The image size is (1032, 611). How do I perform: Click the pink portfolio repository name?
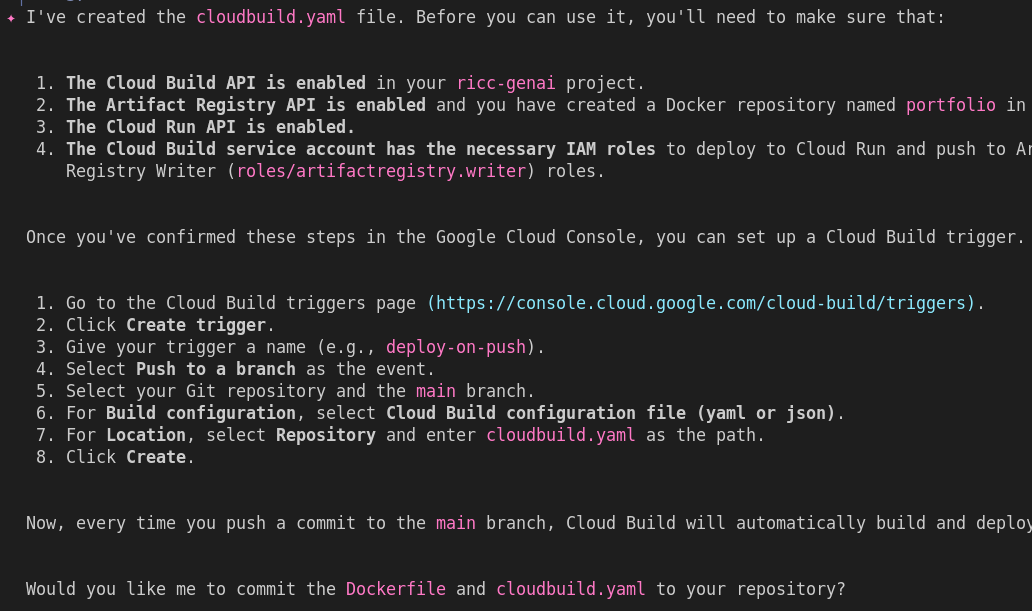[x=950, y=105]
